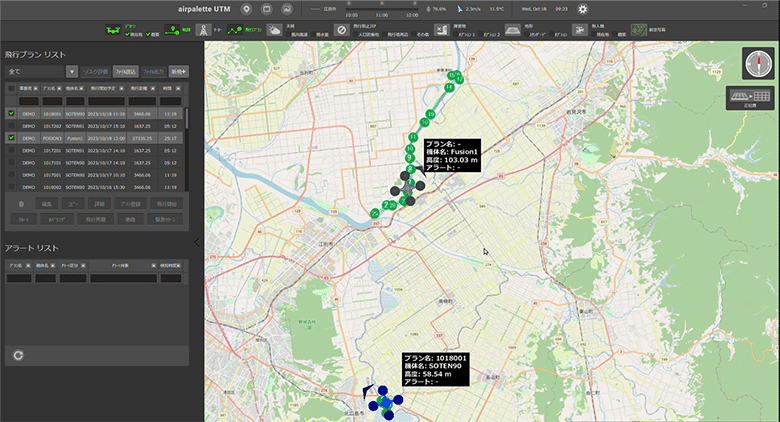
Task: Click the location pin icon in header
Action: (245, 9)
